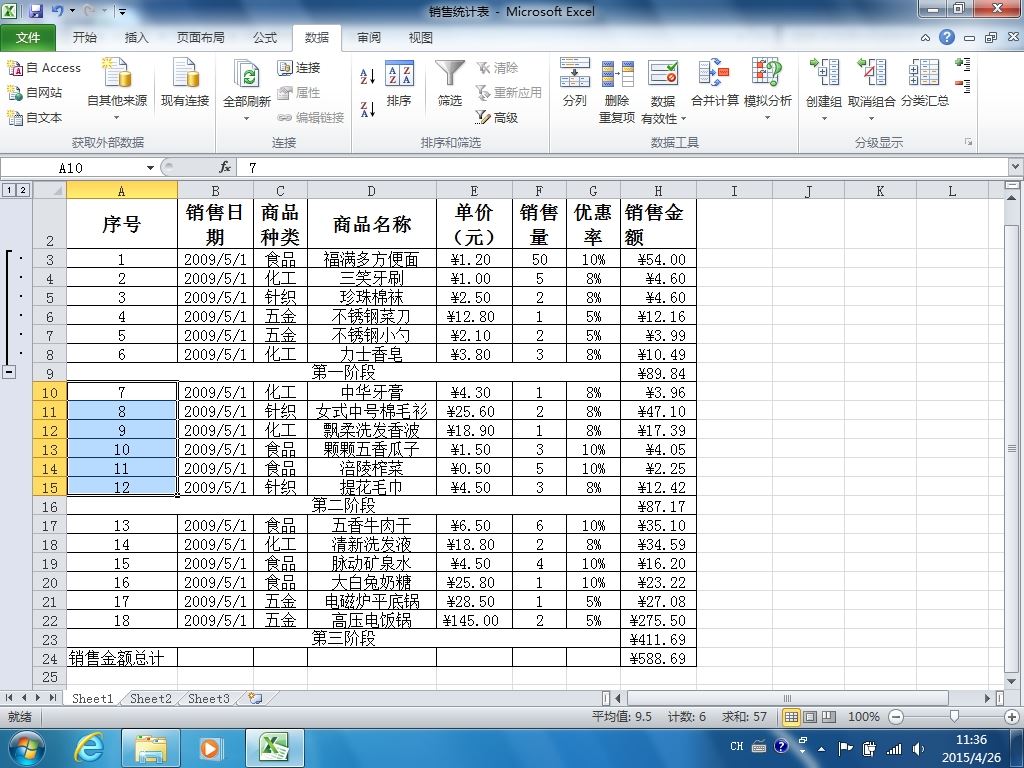1024x768 pixels.
Task: Click 取消组合 ungroup icon
Action: coord(872,73)
